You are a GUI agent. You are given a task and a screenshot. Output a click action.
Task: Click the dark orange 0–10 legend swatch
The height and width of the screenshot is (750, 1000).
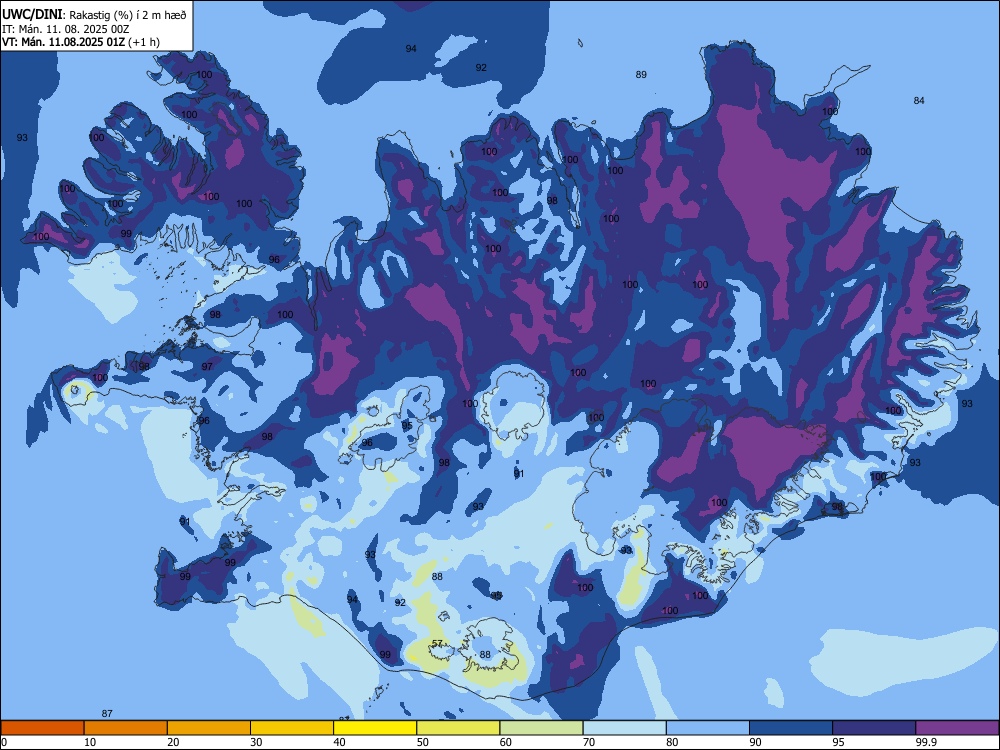click(42, 728)
